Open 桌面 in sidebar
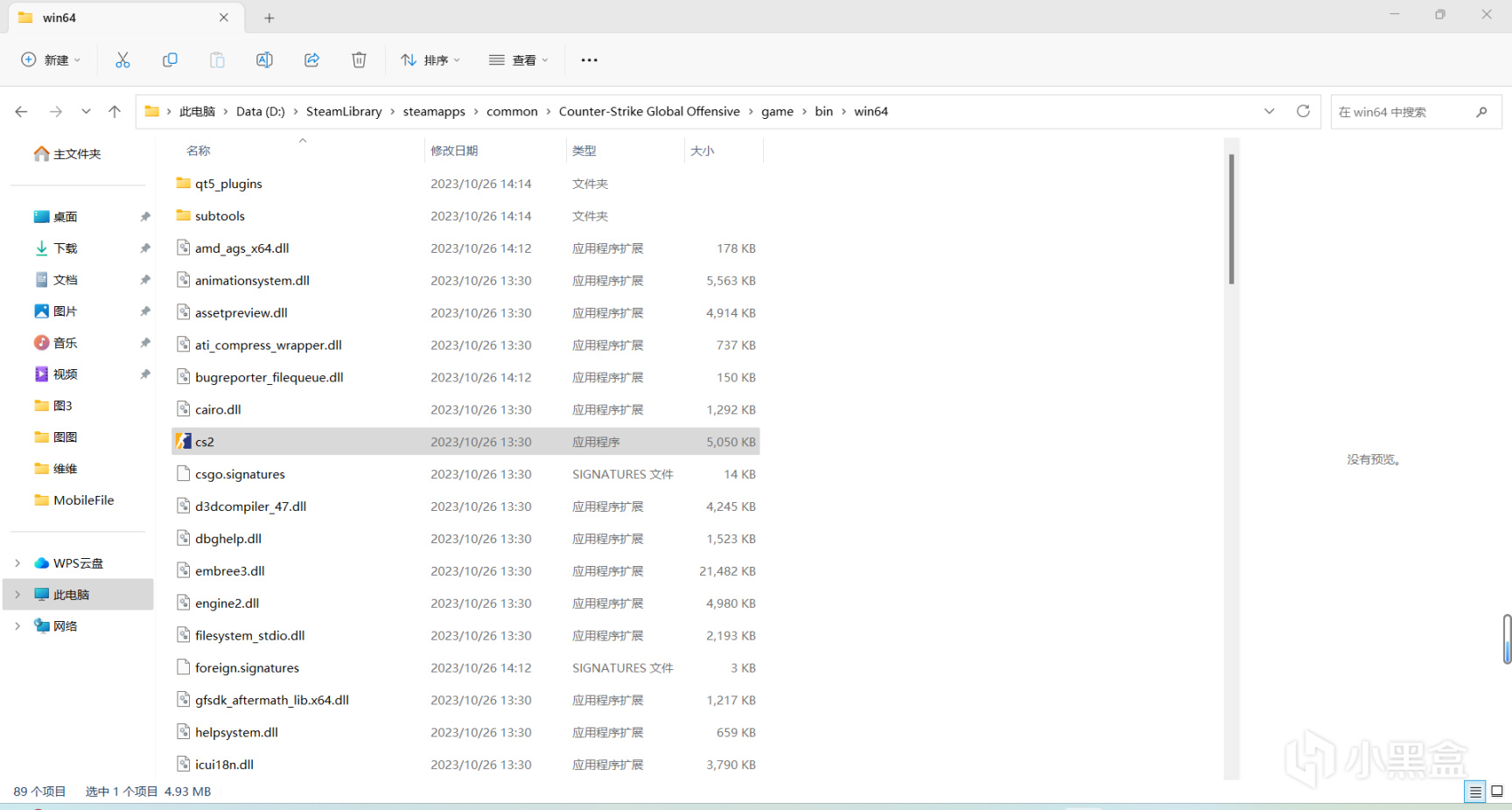1512x810 pixels. click(x=55, y=217)
